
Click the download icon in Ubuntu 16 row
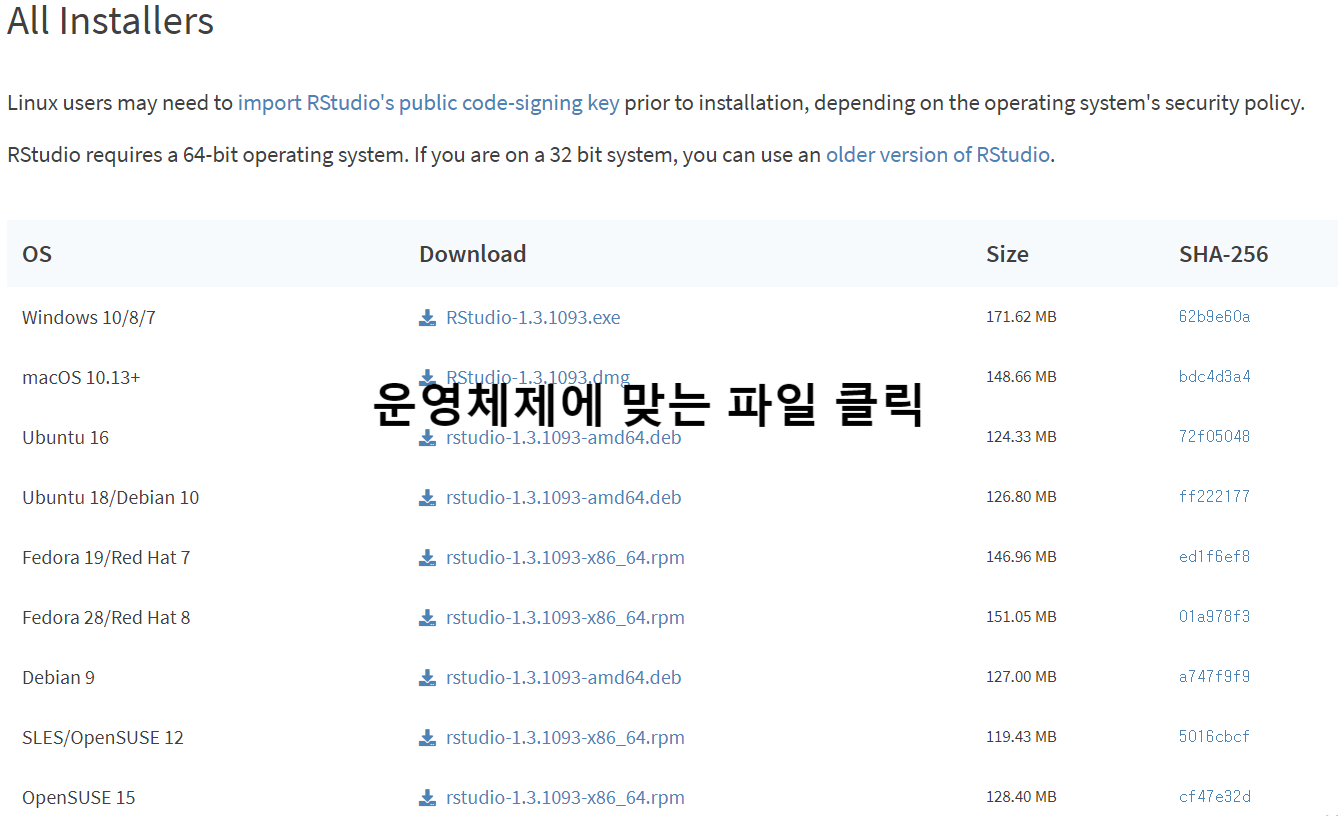pos(427,438)
